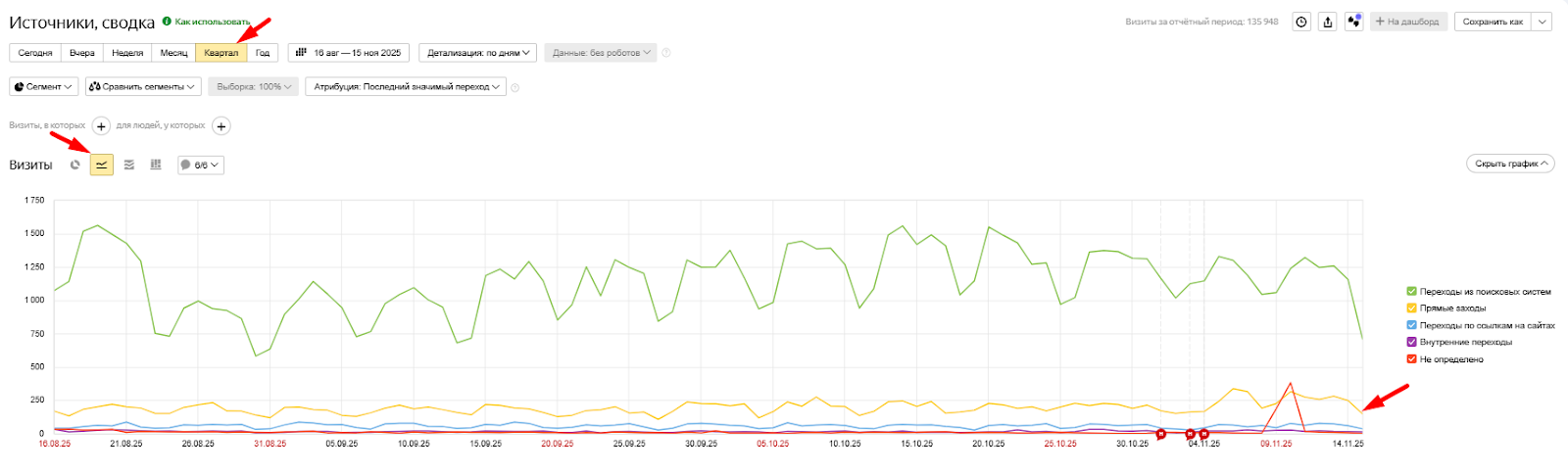This screenshot has height=474, width=1568.
Task: Open the 'Сегмент' dropdown
Action: click(x=44, y=87)
